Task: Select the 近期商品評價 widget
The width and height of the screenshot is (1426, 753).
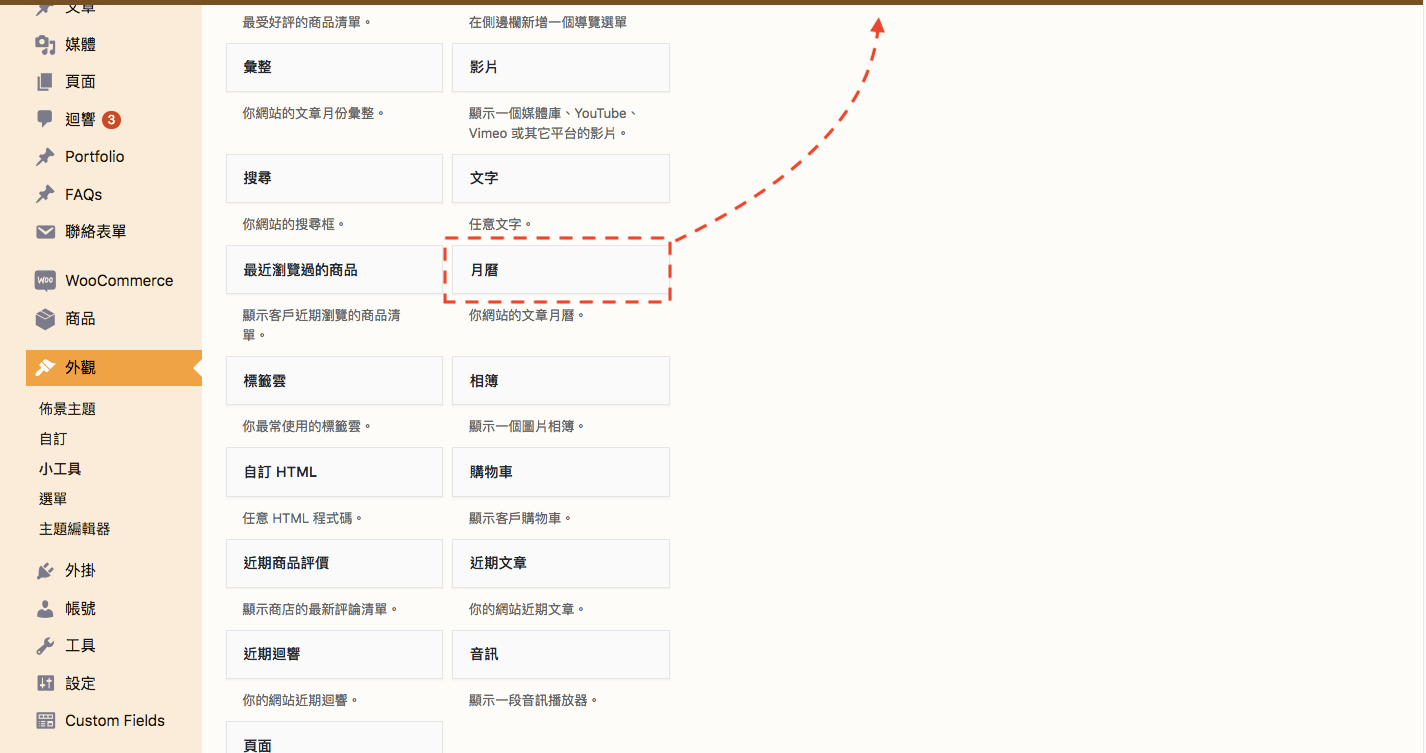Action: [x=334, y=564]
